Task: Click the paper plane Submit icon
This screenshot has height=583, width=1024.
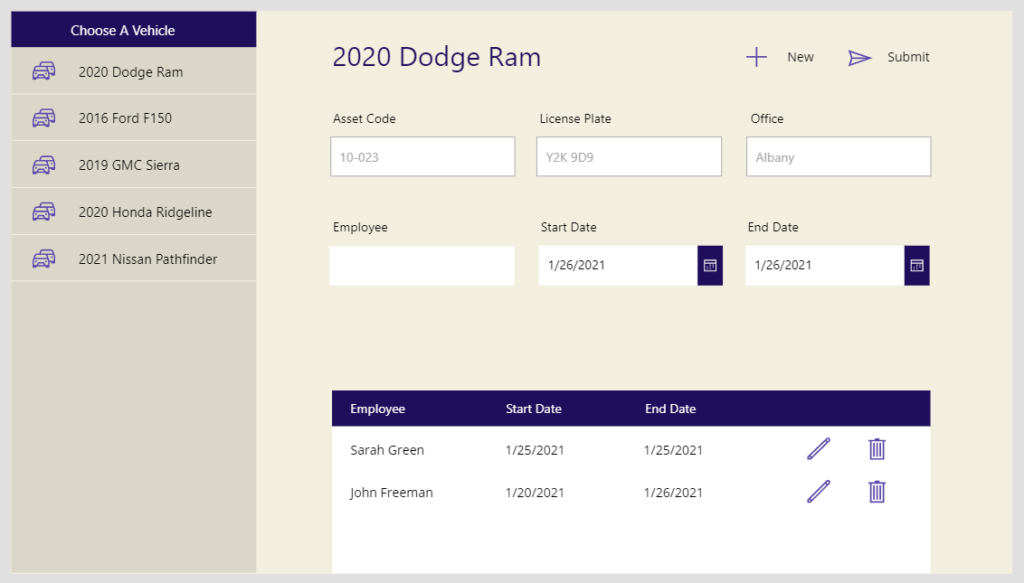Action: (860, 57)
